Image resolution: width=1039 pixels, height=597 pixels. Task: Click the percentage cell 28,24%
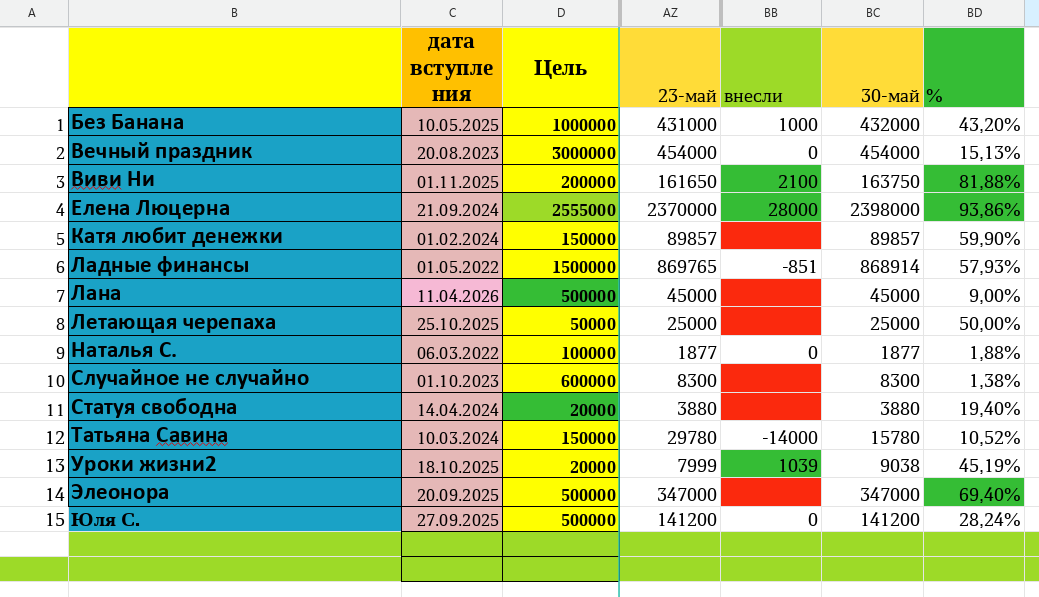click(x=974, y=519)
